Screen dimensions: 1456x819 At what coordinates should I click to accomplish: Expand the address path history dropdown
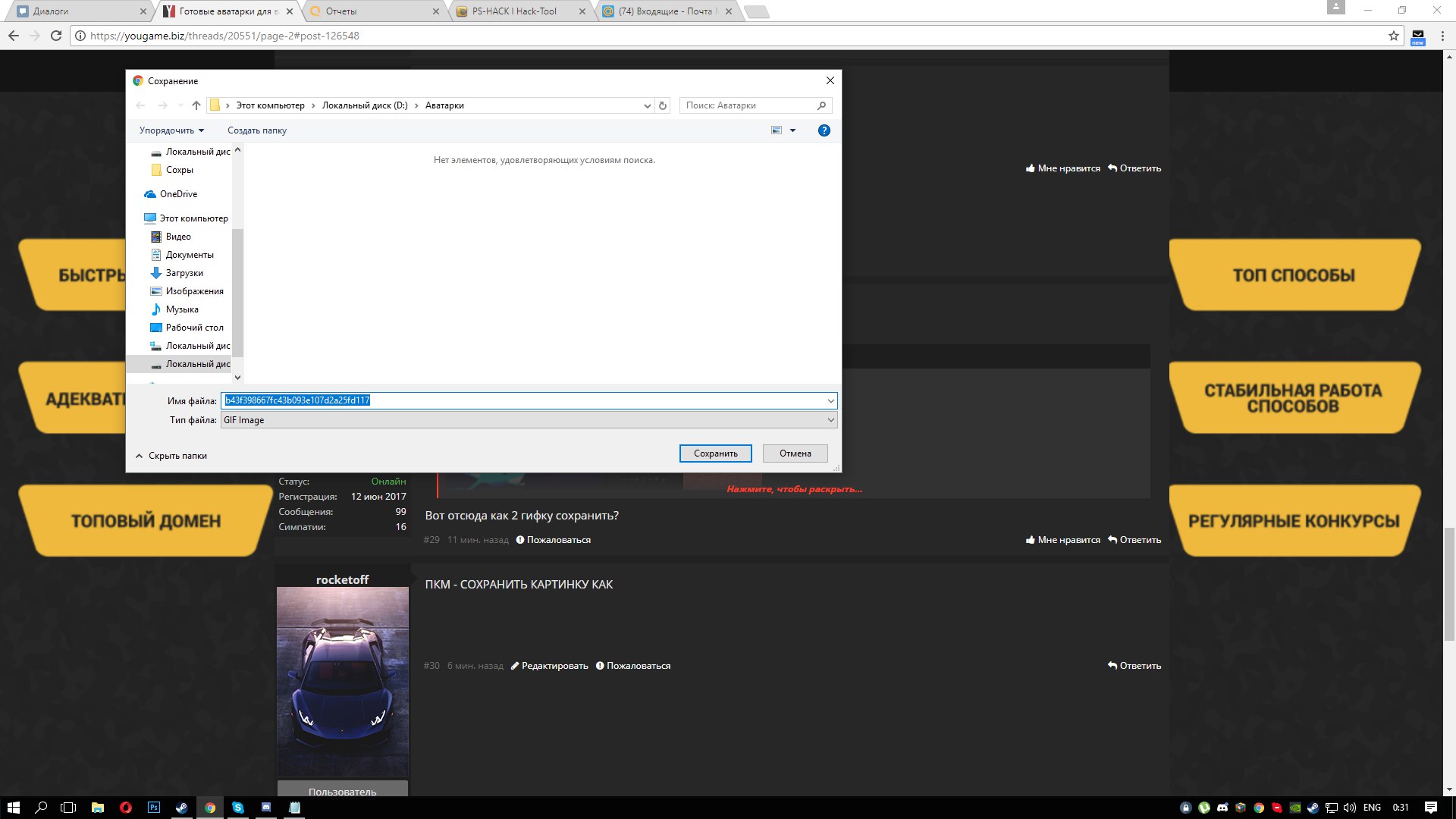(647, 105)
